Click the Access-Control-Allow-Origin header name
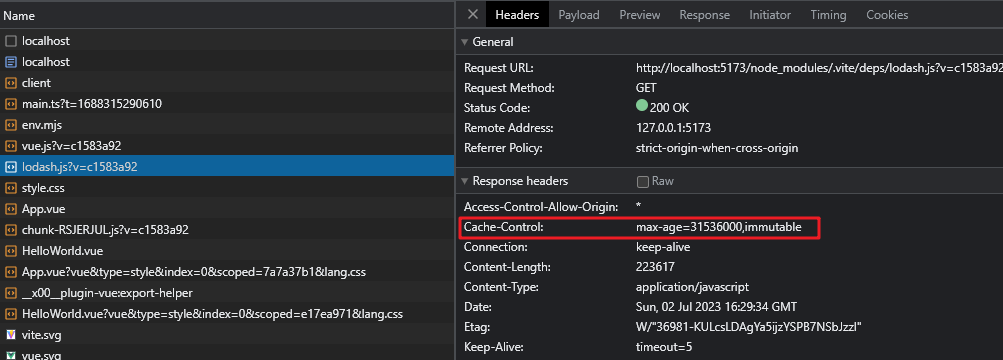Screen dimensions: 1003x360 [x=541, y=207]
